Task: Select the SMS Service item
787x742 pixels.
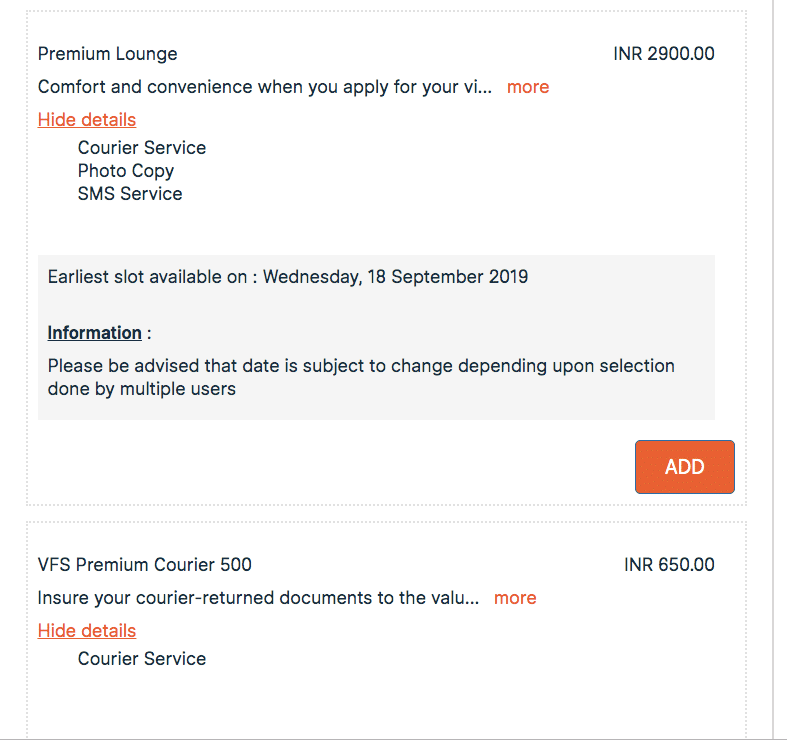Action: (x=130, y=194)
